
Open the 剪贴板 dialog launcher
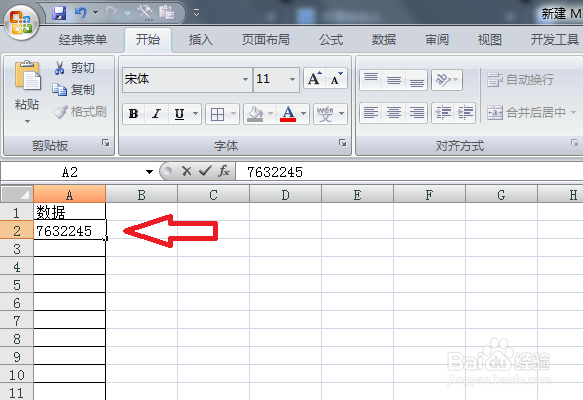[106, 143]
